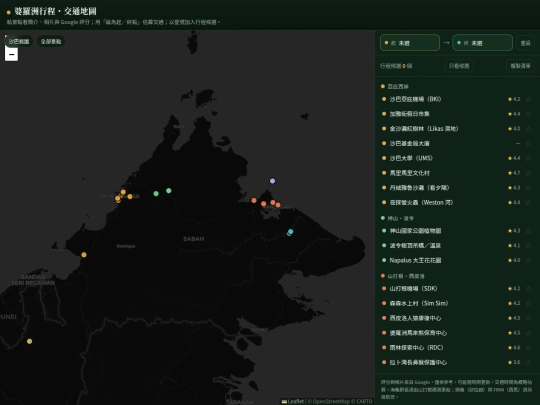Screen dimensions: 540x405
Task: Open 雨林探索中心 (RDC) list entry
Action: [456, 348]
